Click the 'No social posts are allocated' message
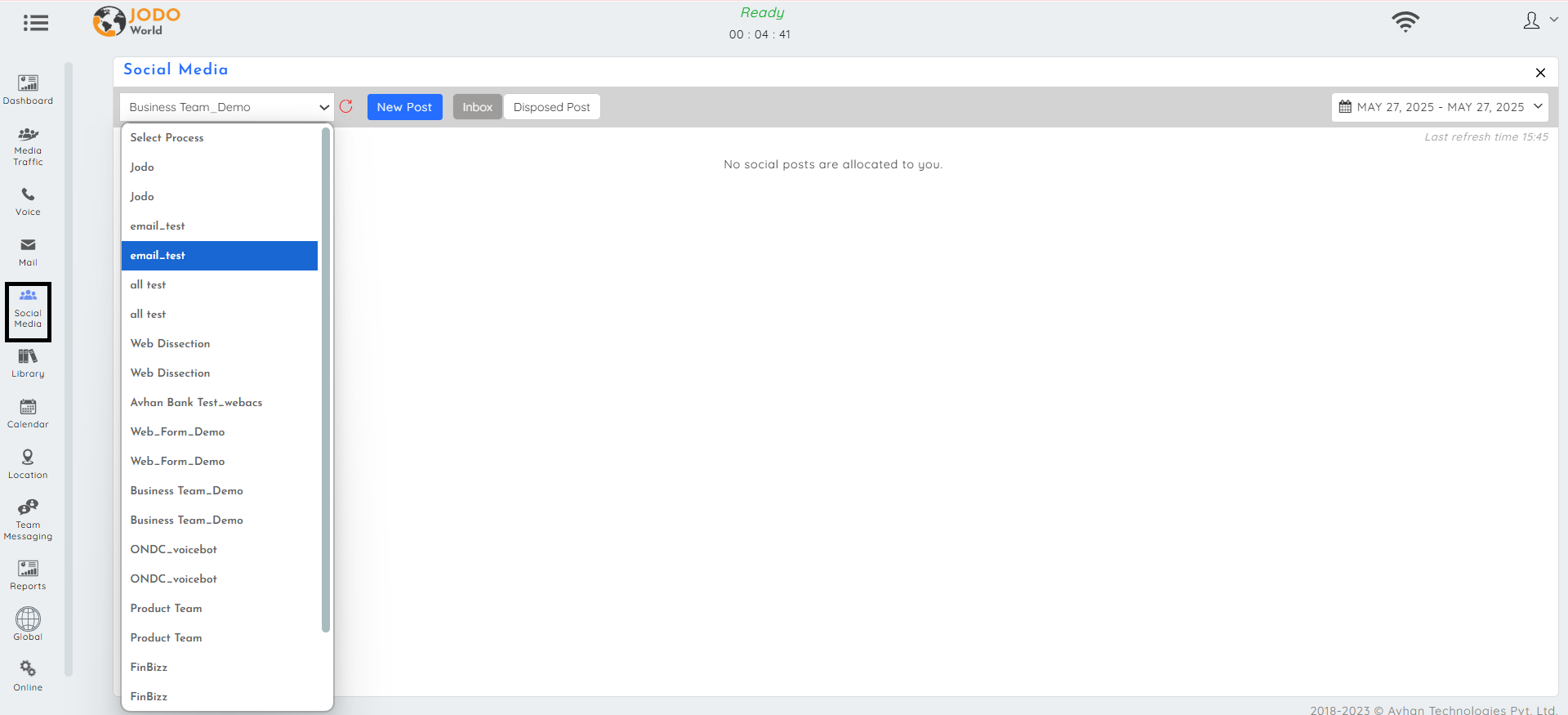 click(x=833, y=164)
